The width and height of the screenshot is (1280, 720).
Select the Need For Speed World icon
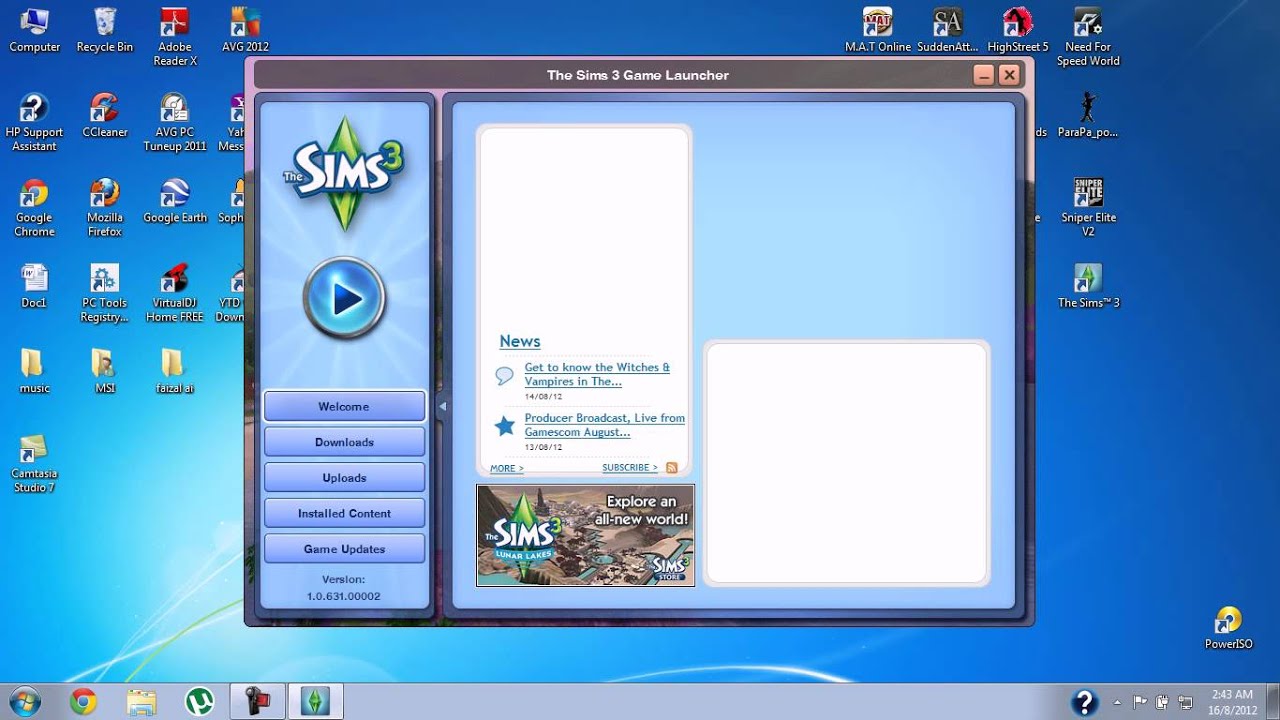click(1088, 37)
